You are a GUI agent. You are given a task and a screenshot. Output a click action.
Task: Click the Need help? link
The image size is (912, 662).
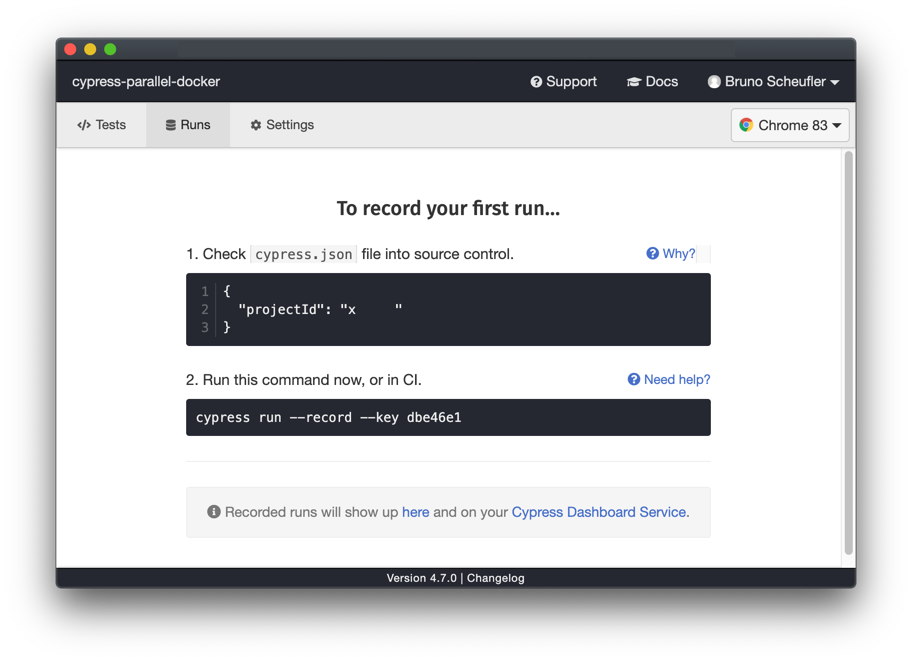(669, 380)
